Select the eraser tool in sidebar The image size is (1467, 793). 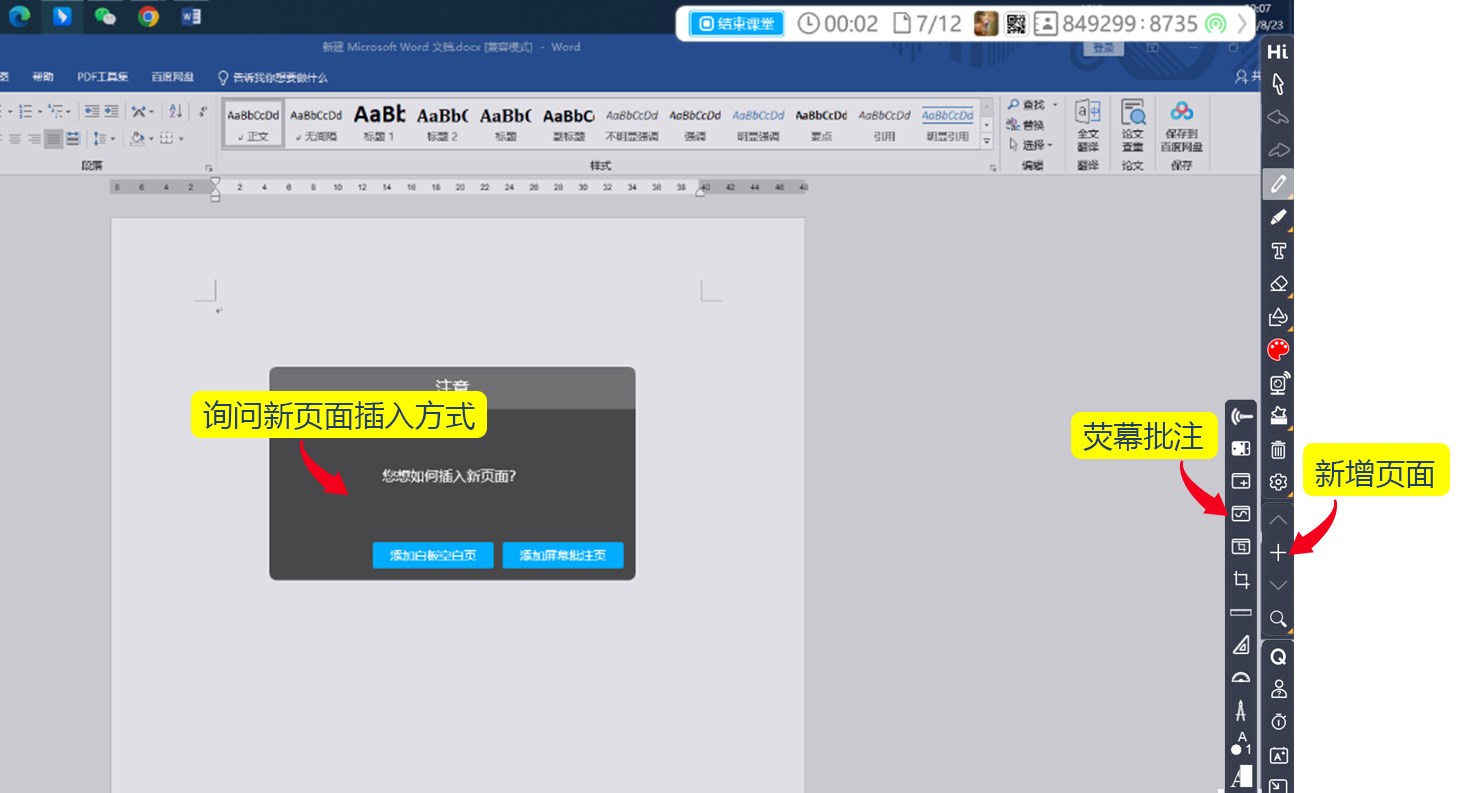[x=1278, y=284]
